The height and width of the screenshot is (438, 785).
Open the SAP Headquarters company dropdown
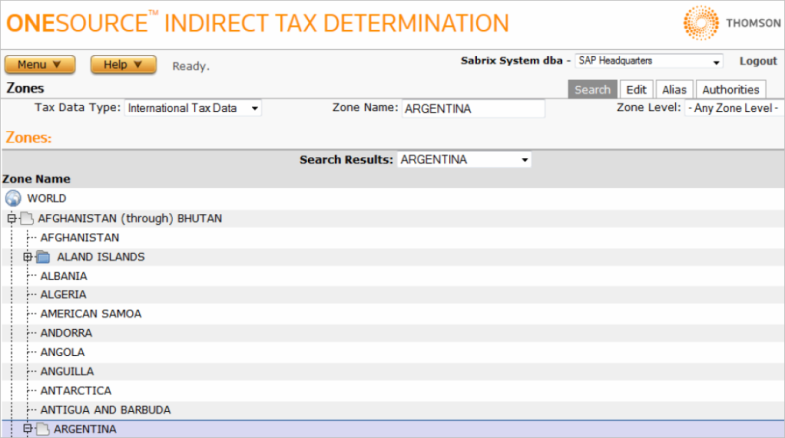[649, 61]
